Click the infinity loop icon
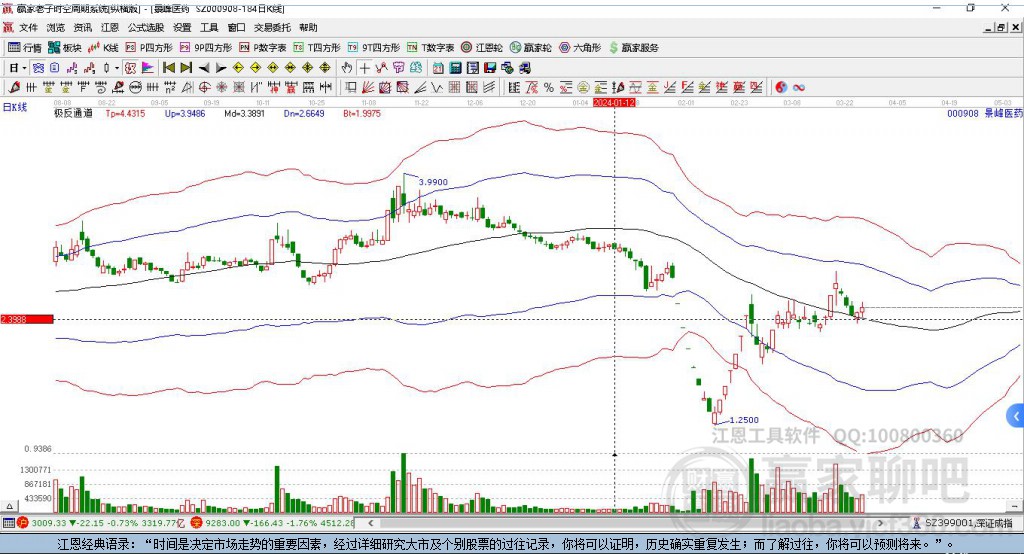The width and height of the screenshot is (1024, 554). (x=798, y=87)
